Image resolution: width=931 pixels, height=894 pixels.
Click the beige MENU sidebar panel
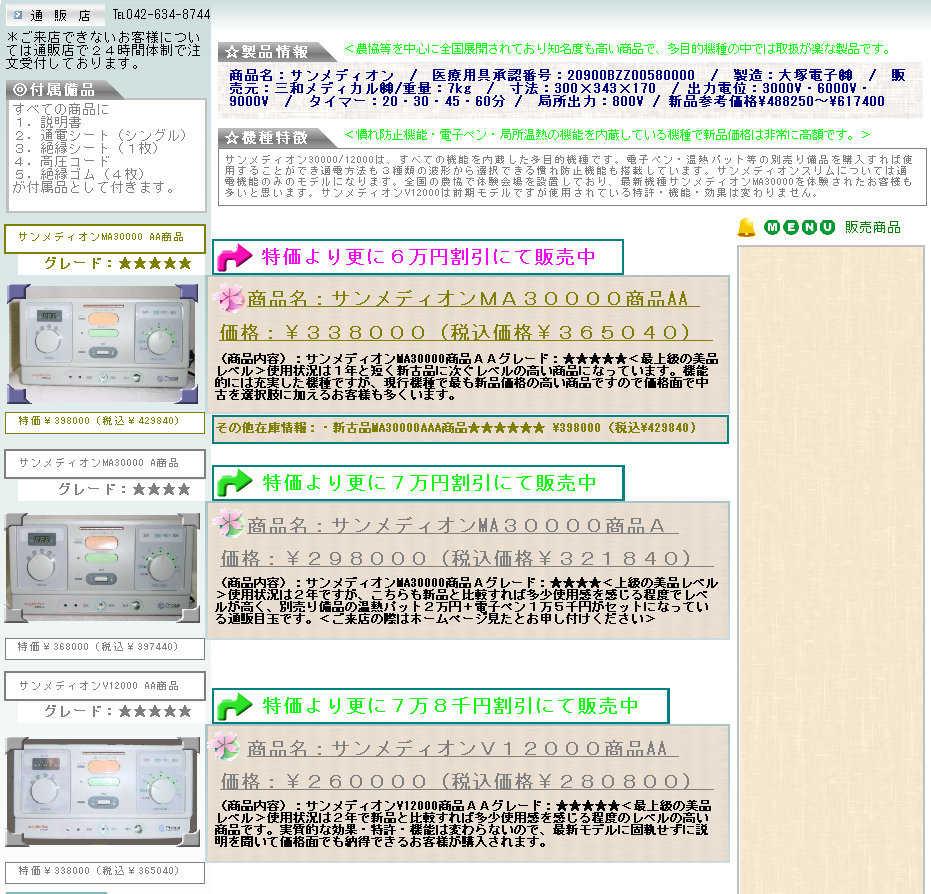point(831,569)
